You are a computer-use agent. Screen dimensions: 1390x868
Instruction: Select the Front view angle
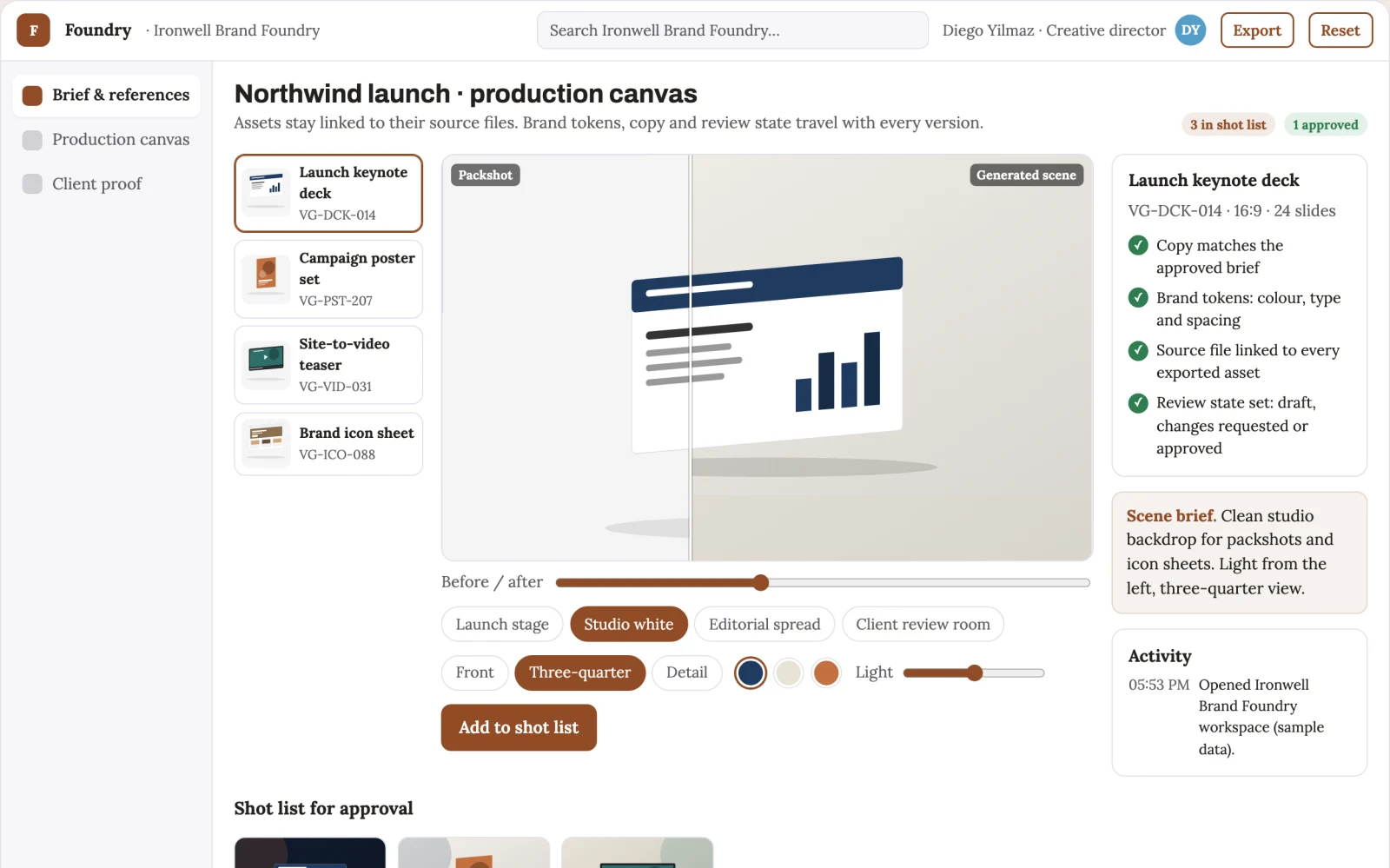click(474, 673)
